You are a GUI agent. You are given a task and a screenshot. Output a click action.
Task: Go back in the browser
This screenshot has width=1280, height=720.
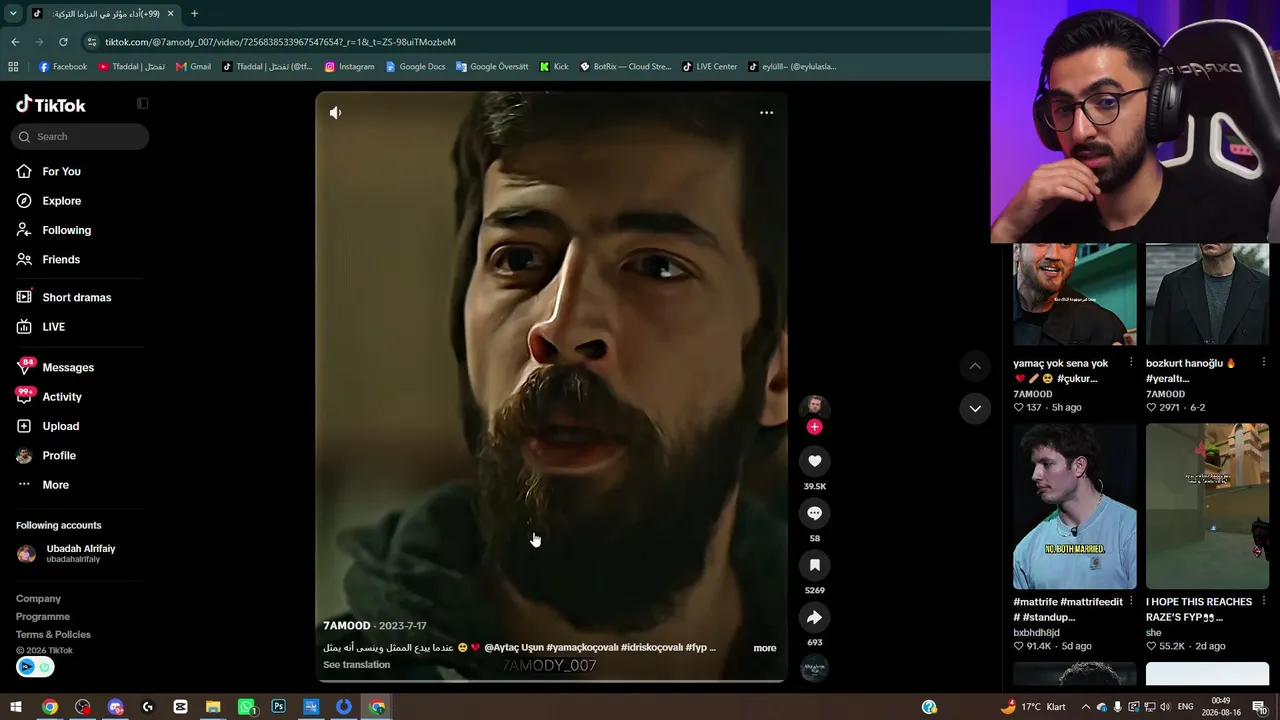point(15,42)
